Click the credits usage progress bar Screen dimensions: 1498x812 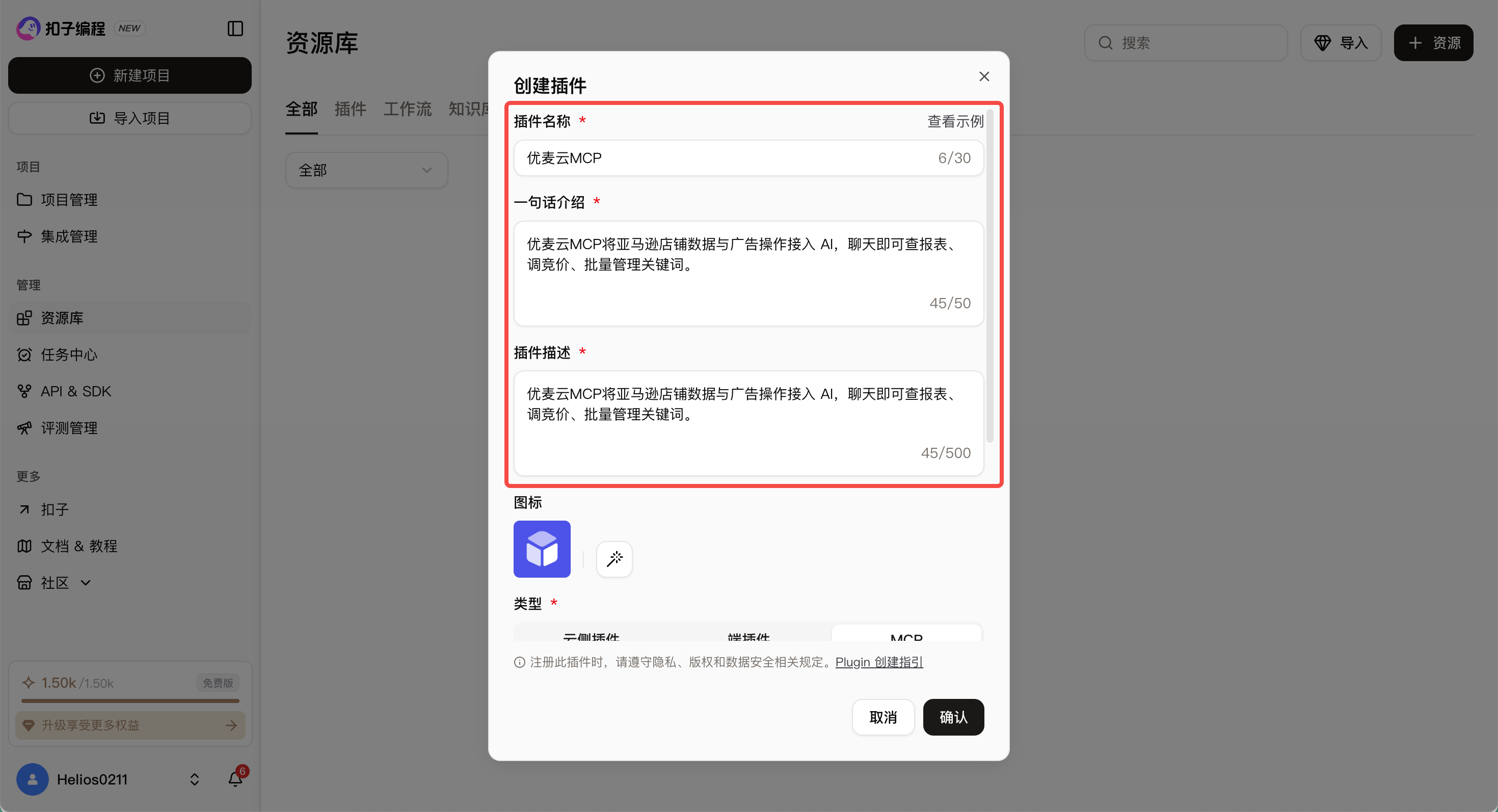[x=130, y=701]
